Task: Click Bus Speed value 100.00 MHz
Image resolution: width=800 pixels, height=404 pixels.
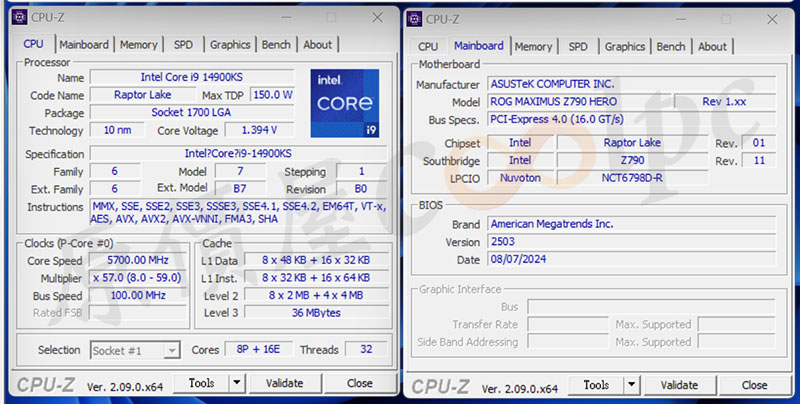Action: (138, 295)
